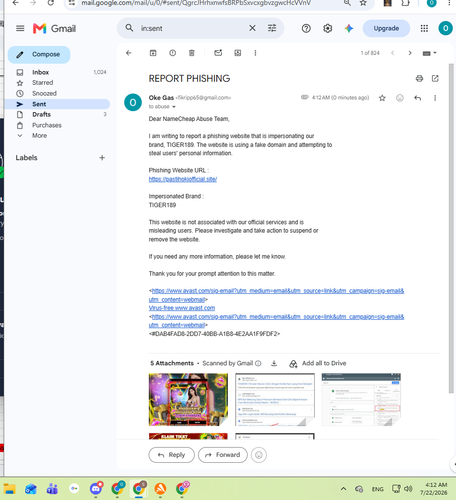This screenshot has width=456, height=500.
Task: Go to the older message arrow
Action: click(410, 53)
